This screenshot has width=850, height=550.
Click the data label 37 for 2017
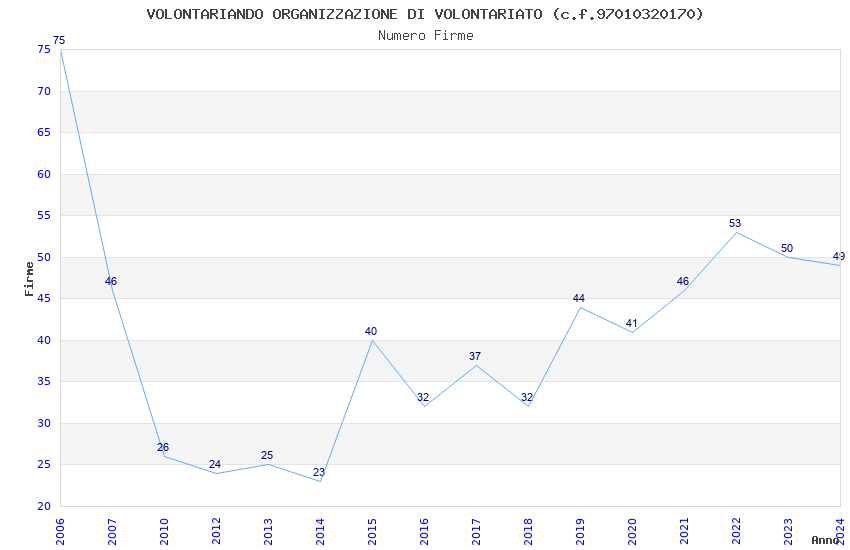pyautogui.click(x=475, y=357)
